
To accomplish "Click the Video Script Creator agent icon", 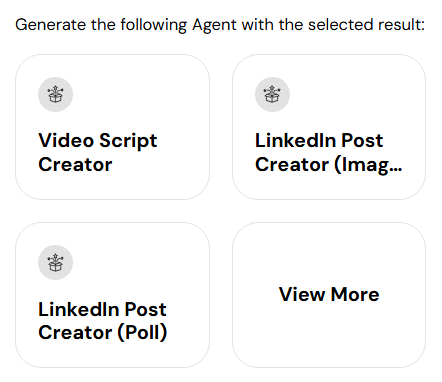I will 55,94.
